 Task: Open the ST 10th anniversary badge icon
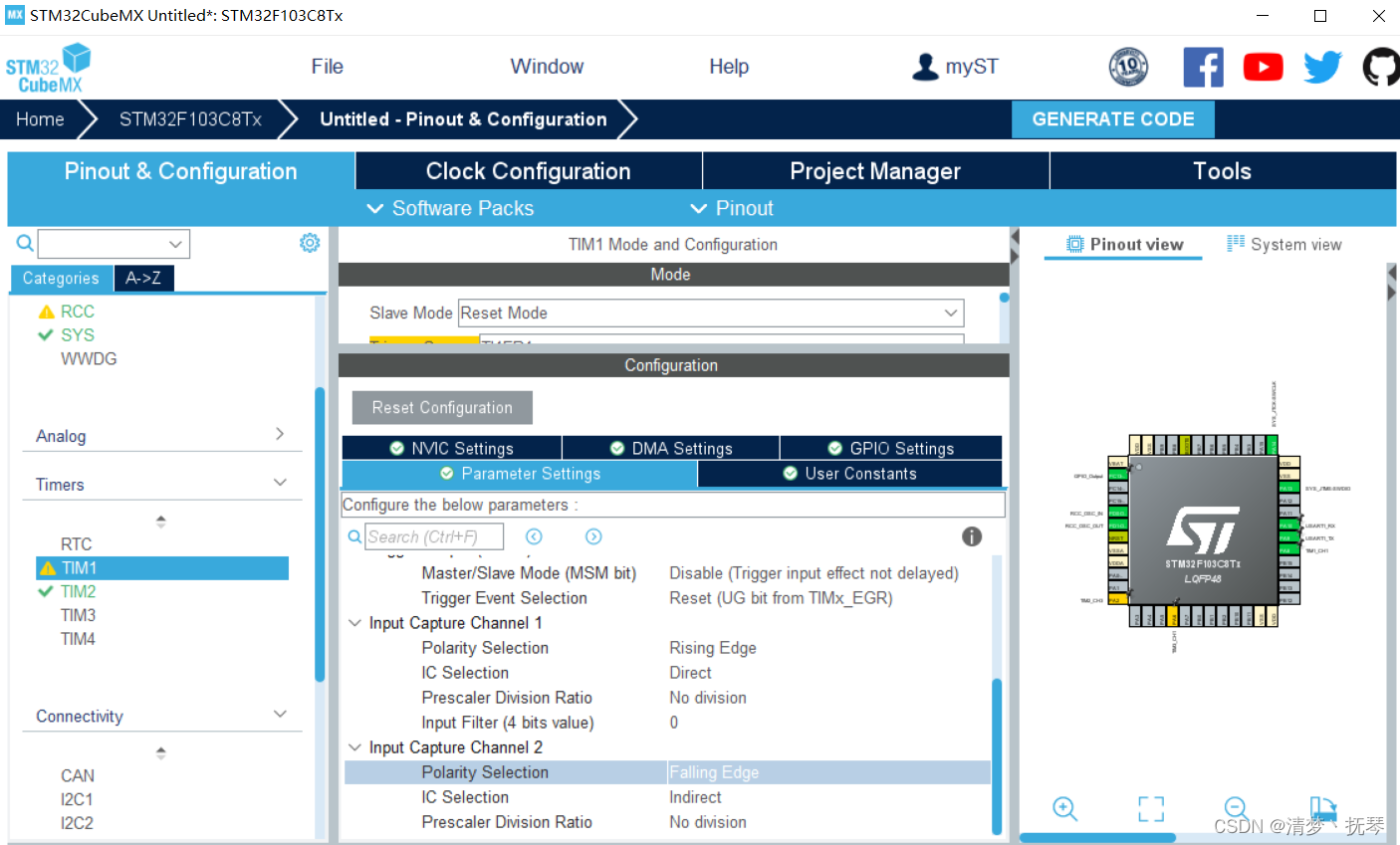click(x=1128, y=67)
